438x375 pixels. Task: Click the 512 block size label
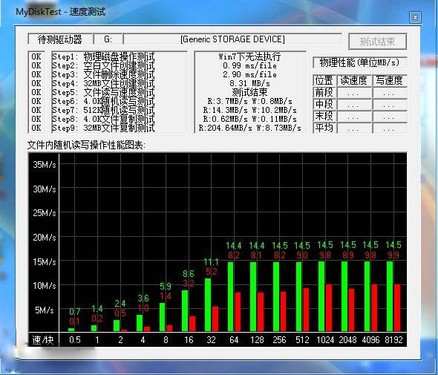pyautogui.click(x=302, y=340)
